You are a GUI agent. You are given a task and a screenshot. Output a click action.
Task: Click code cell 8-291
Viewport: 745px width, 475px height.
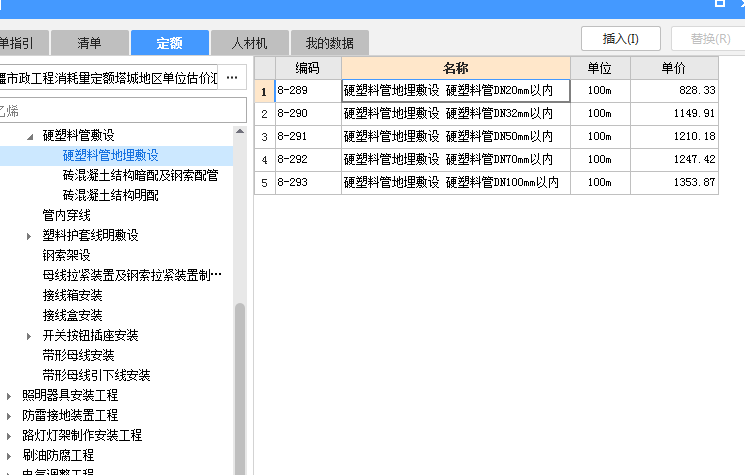(308, 136)
